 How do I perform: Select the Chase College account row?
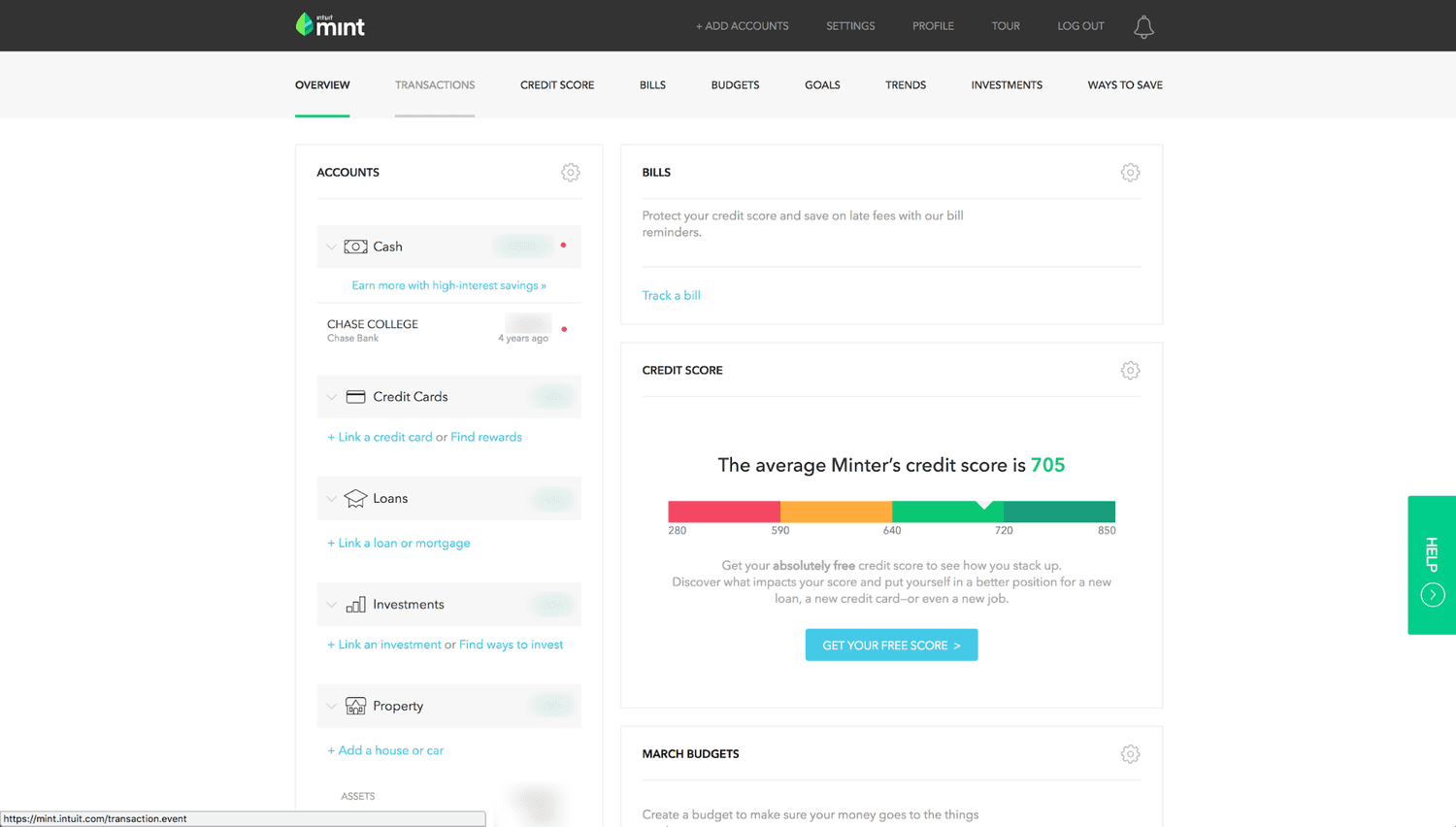(x=448, y=330)
